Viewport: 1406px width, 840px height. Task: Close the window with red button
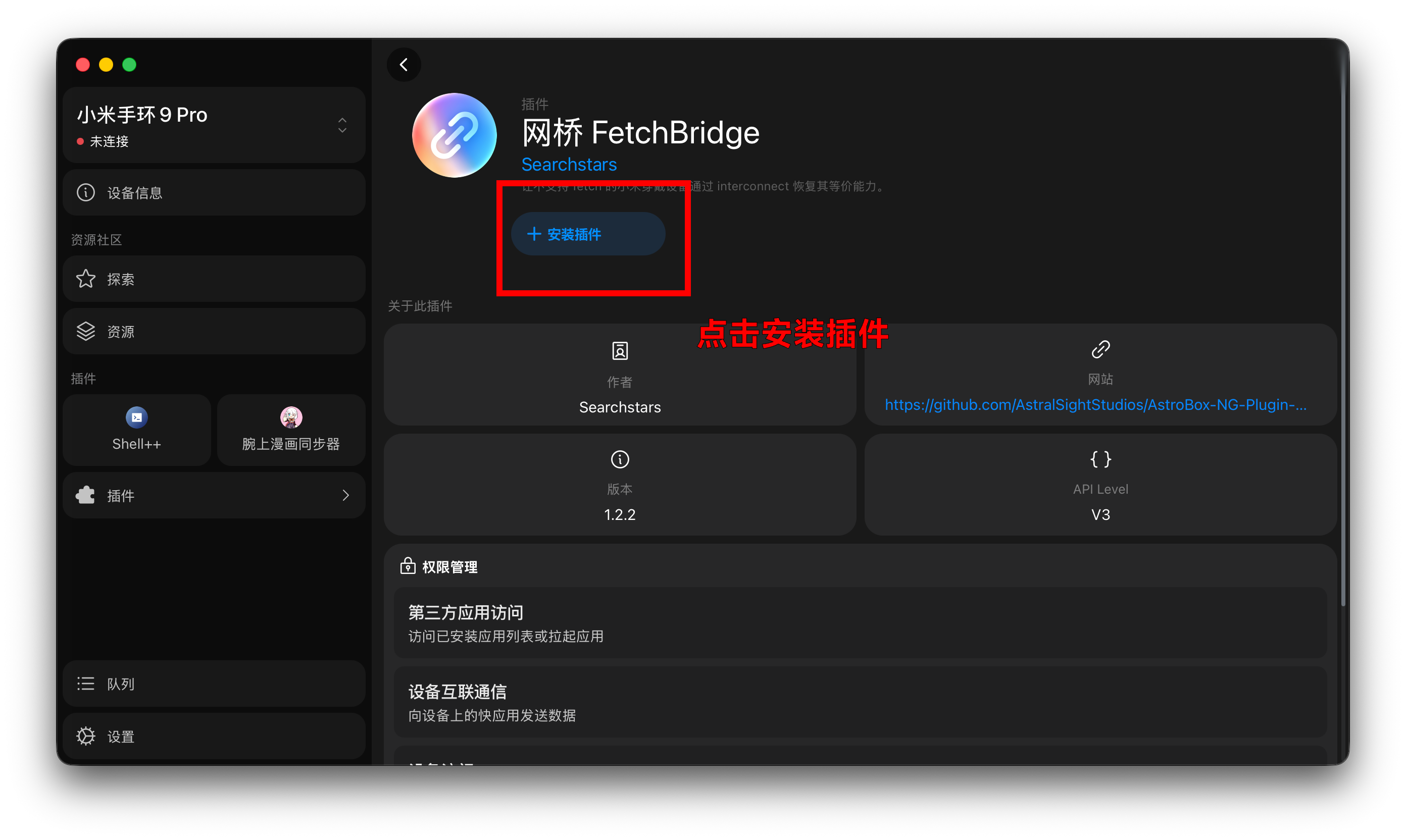click(x=83, y=65)
